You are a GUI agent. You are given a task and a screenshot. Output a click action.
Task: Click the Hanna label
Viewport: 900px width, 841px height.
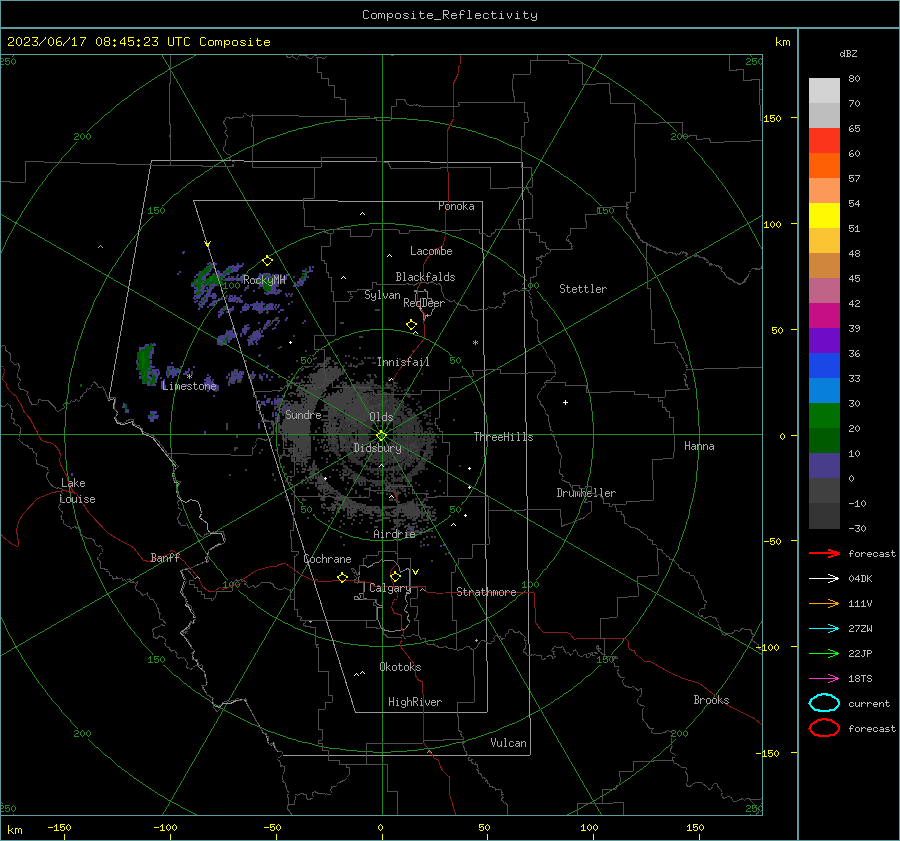(x=699, y=446)
